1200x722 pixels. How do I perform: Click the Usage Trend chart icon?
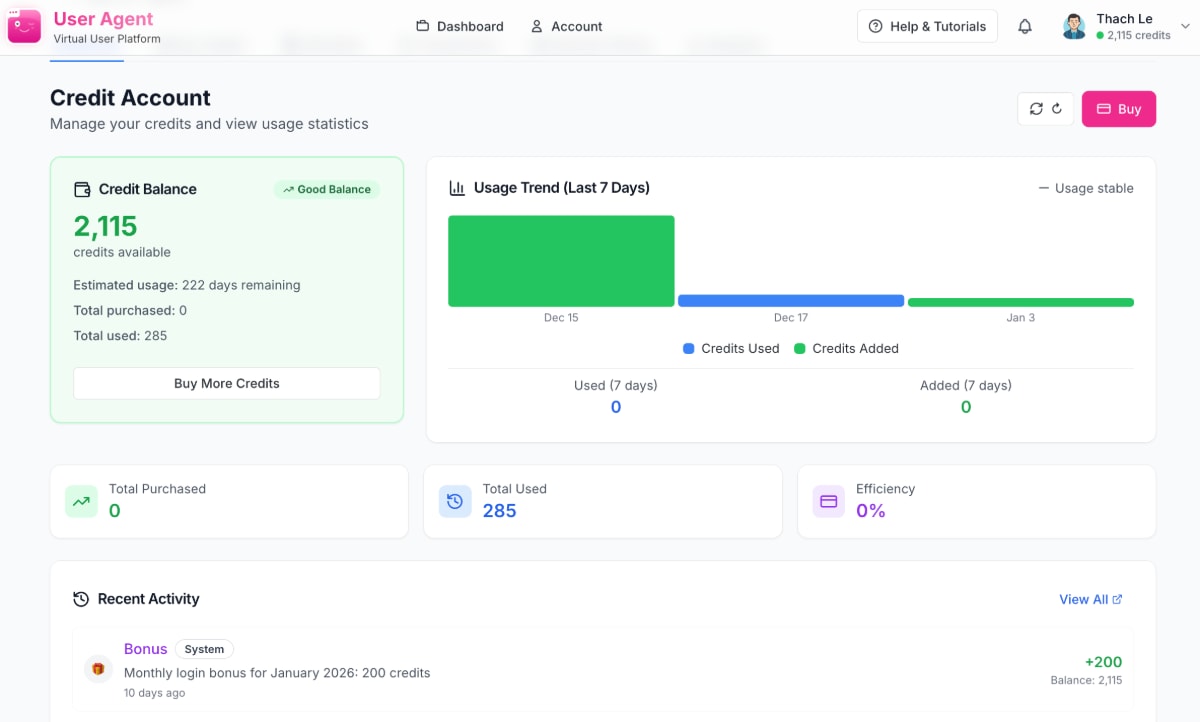[x=457, y=188]
